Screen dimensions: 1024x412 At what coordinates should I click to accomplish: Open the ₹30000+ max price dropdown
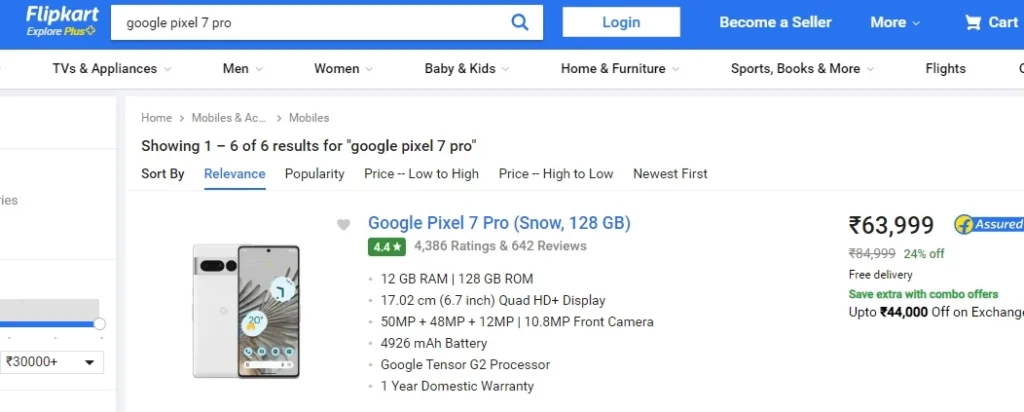click(x=51, y=362)
